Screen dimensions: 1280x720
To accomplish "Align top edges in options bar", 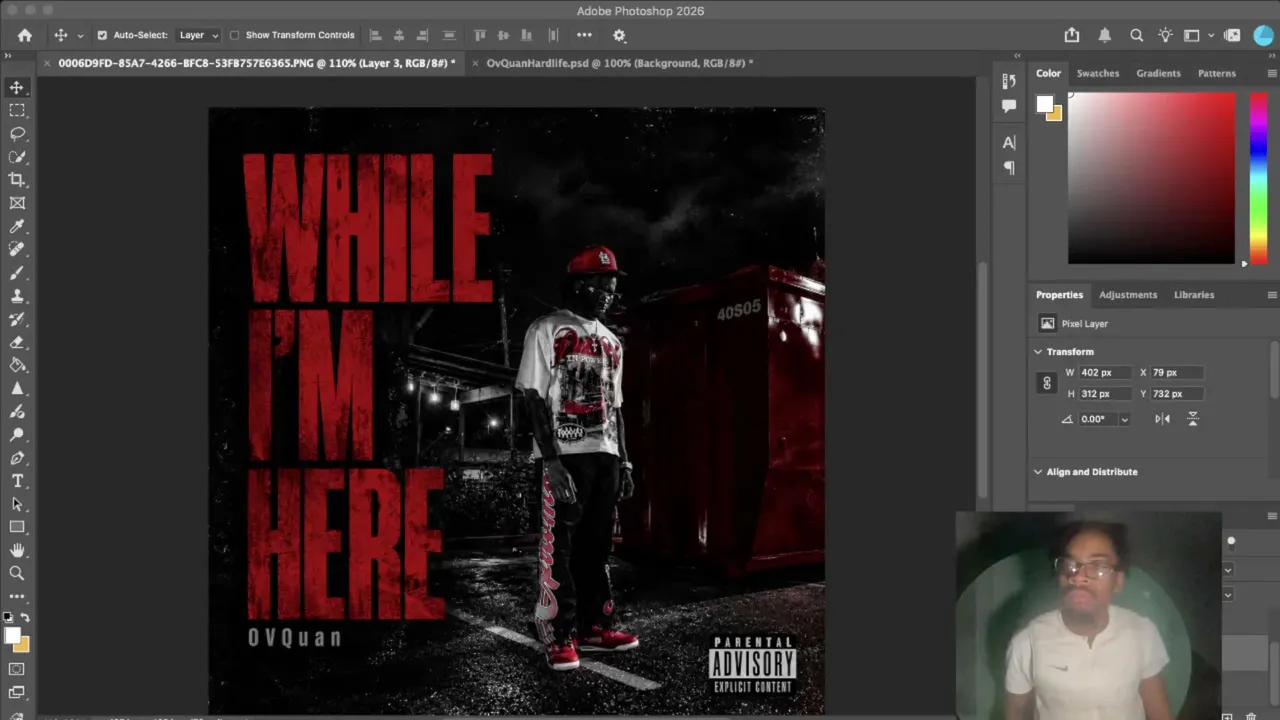I will pos(480,35).
